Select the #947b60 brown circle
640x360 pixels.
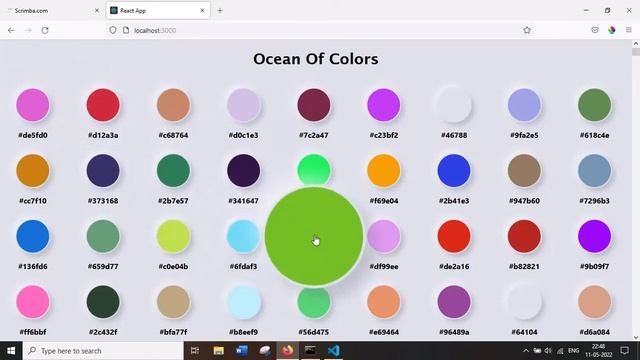524,171
